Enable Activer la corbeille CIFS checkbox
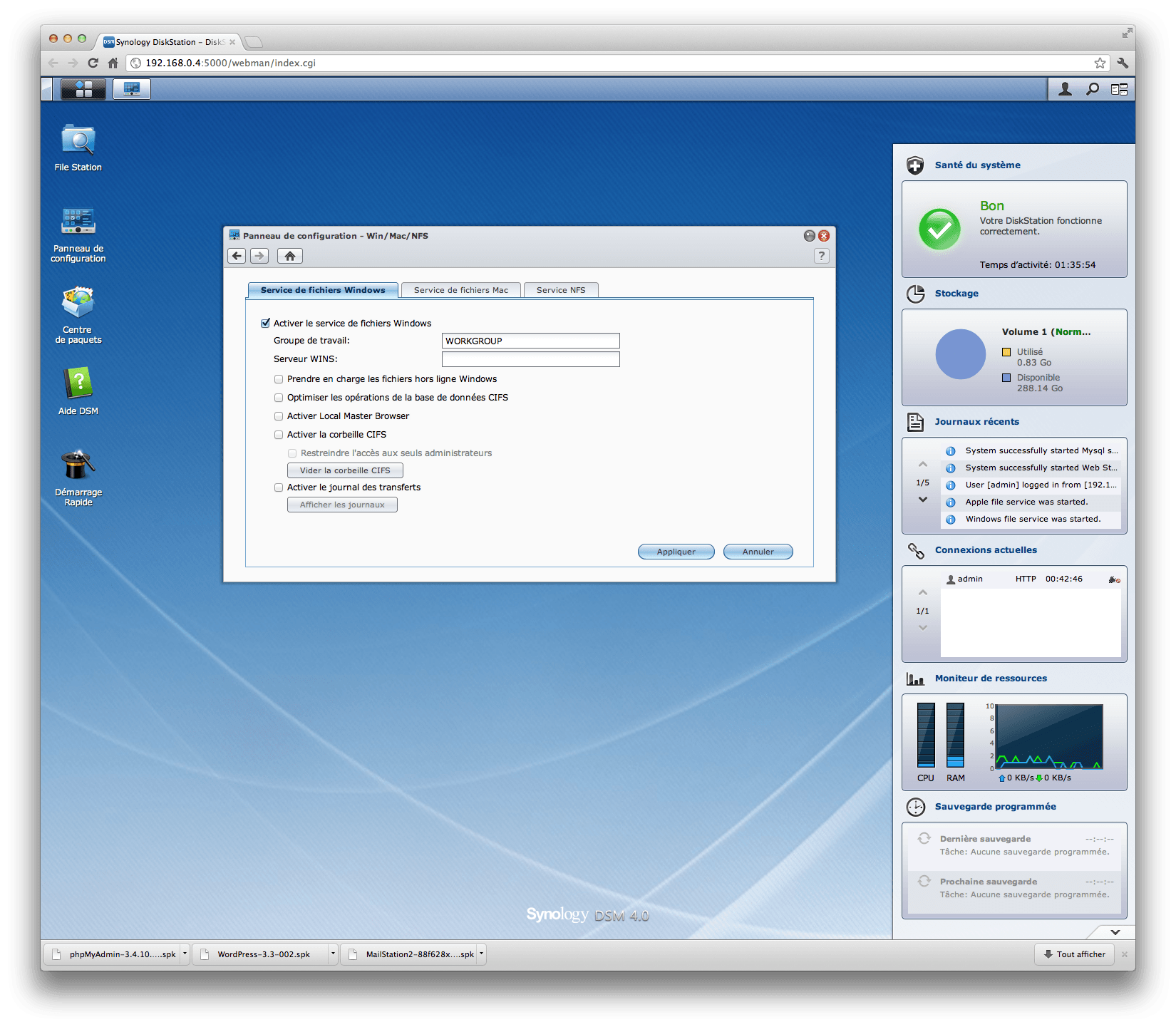Image resolution: width=1176 pixels, height=1027 pixels. [279, 435]
